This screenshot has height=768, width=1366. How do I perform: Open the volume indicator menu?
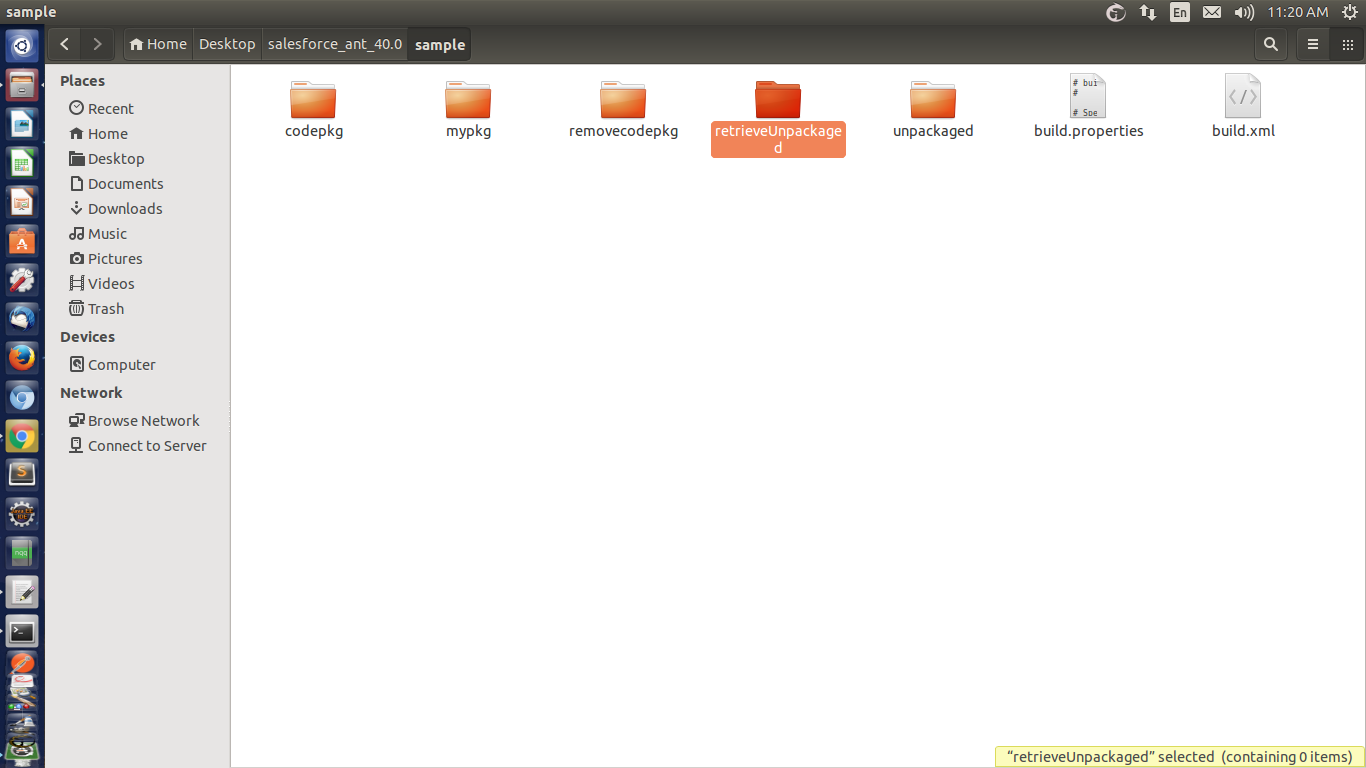1244,12
